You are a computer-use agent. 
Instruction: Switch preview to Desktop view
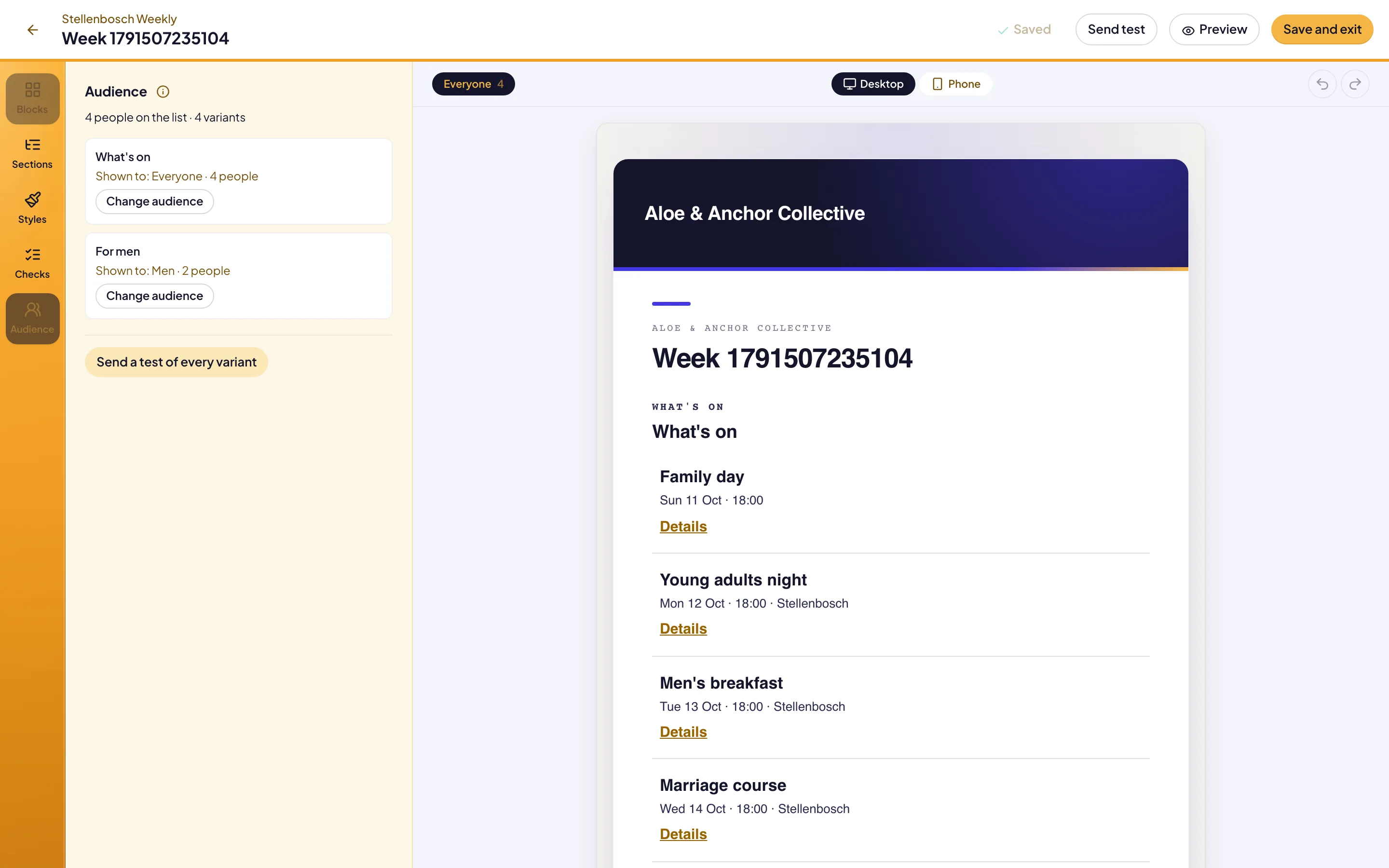coord(873,84)
